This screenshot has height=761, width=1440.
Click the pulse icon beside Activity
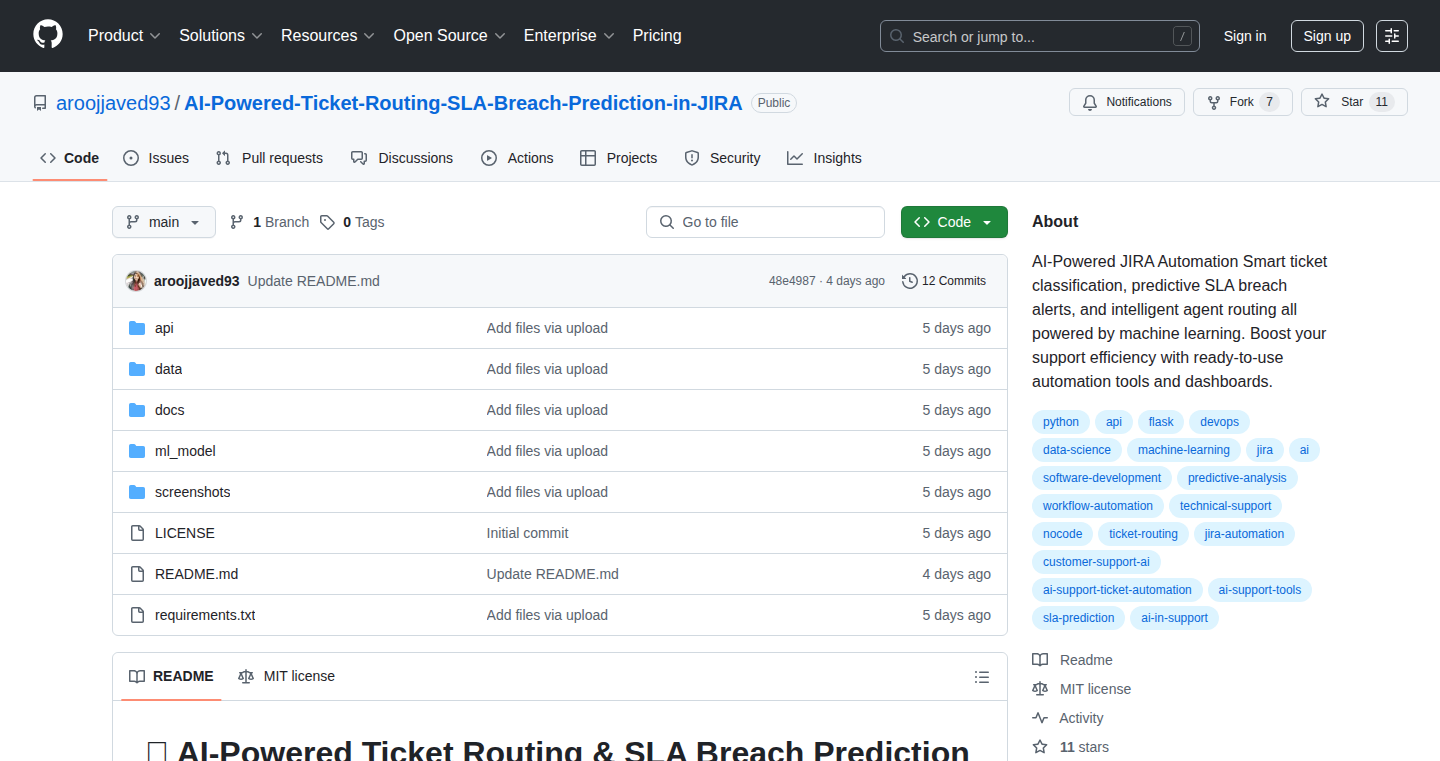[1040, 718]
